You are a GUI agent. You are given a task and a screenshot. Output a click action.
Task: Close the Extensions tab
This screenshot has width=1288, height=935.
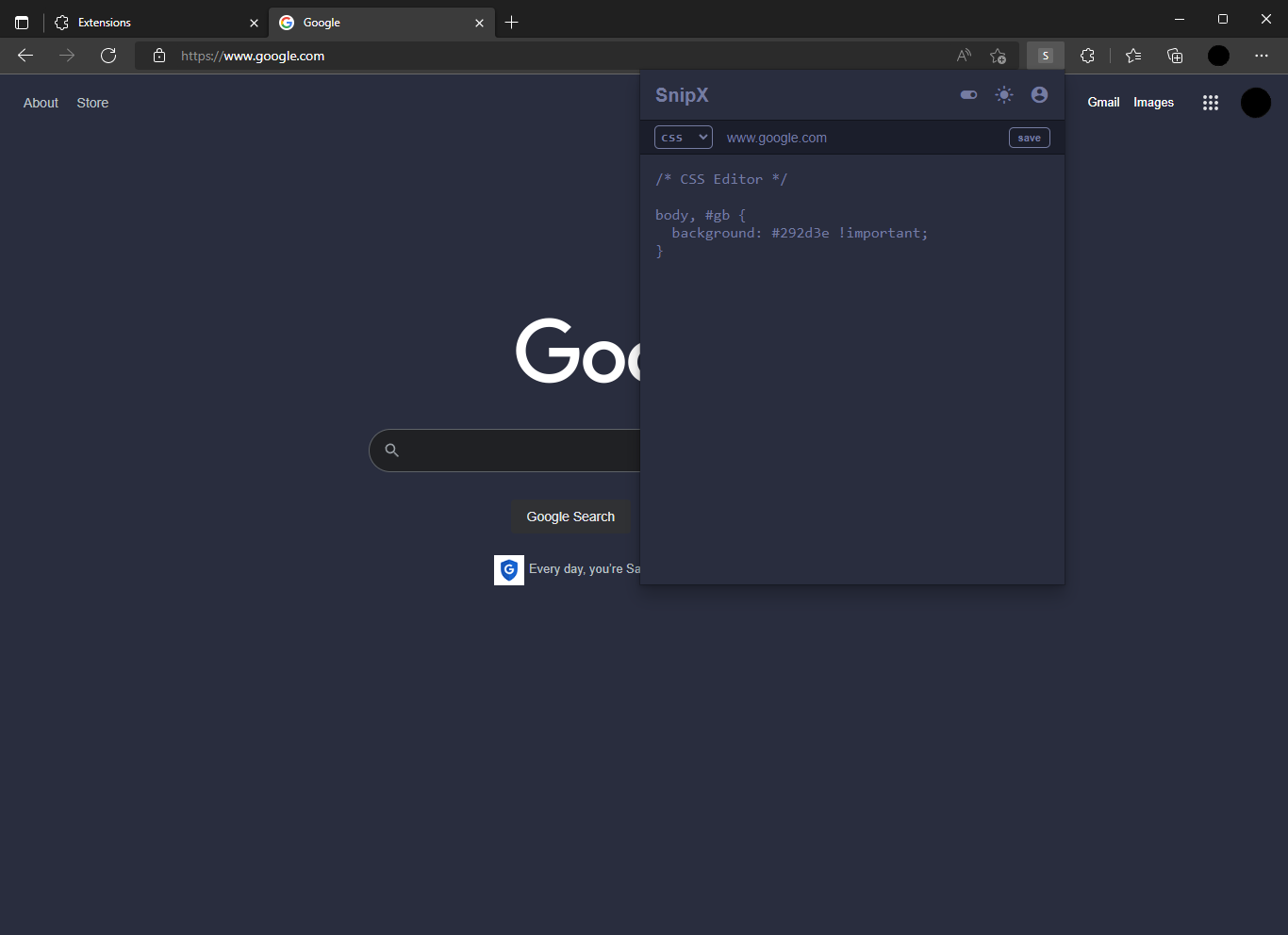254,23
